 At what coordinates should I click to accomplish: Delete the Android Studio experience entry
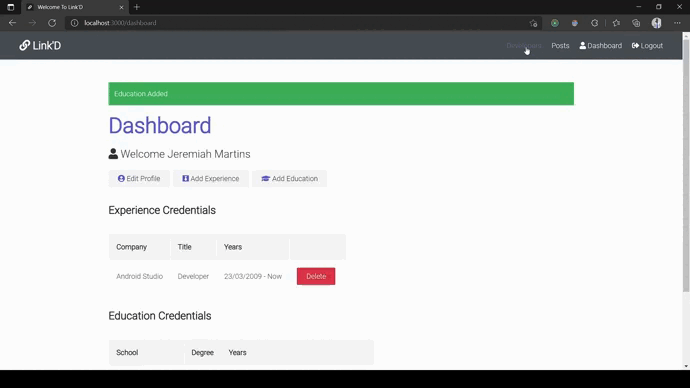click(x=316, y=276)
